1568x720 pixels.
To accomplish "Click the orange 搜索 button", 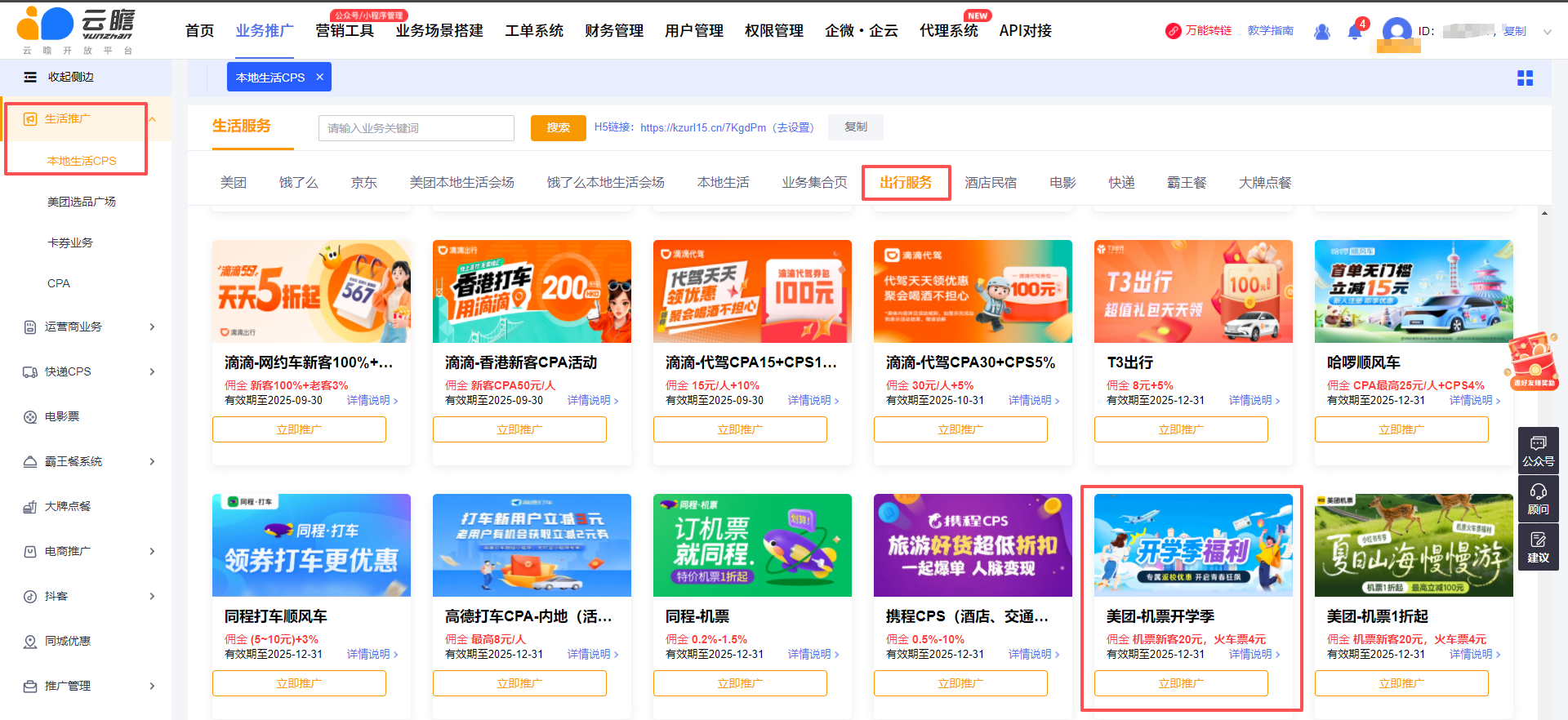I will [559, 127].
